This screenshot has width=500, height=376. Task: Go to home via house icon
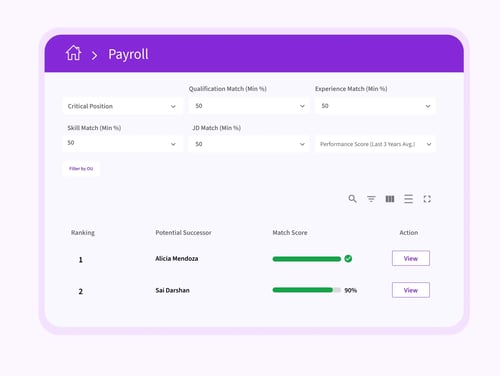tap(73, 53)
